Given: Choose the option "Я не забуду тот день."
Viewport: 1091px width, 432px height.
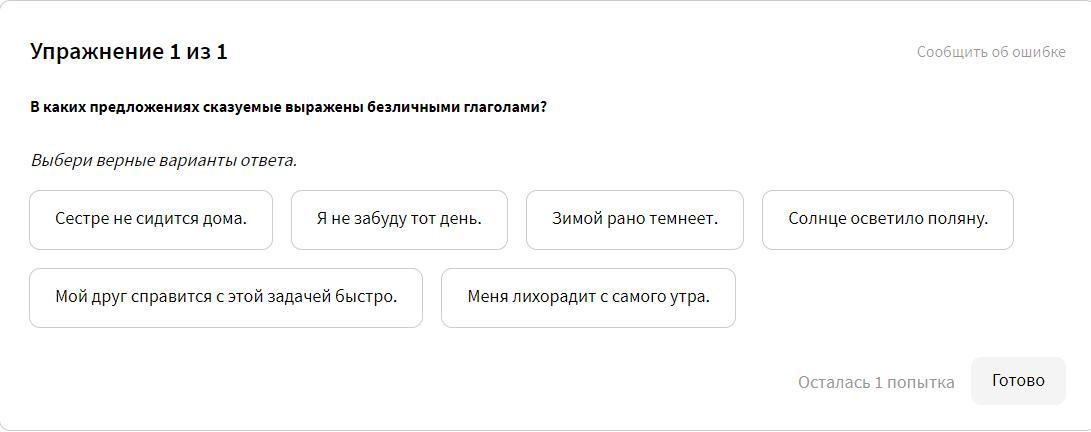Looking at the screenshot, I should tap(399, 219).
